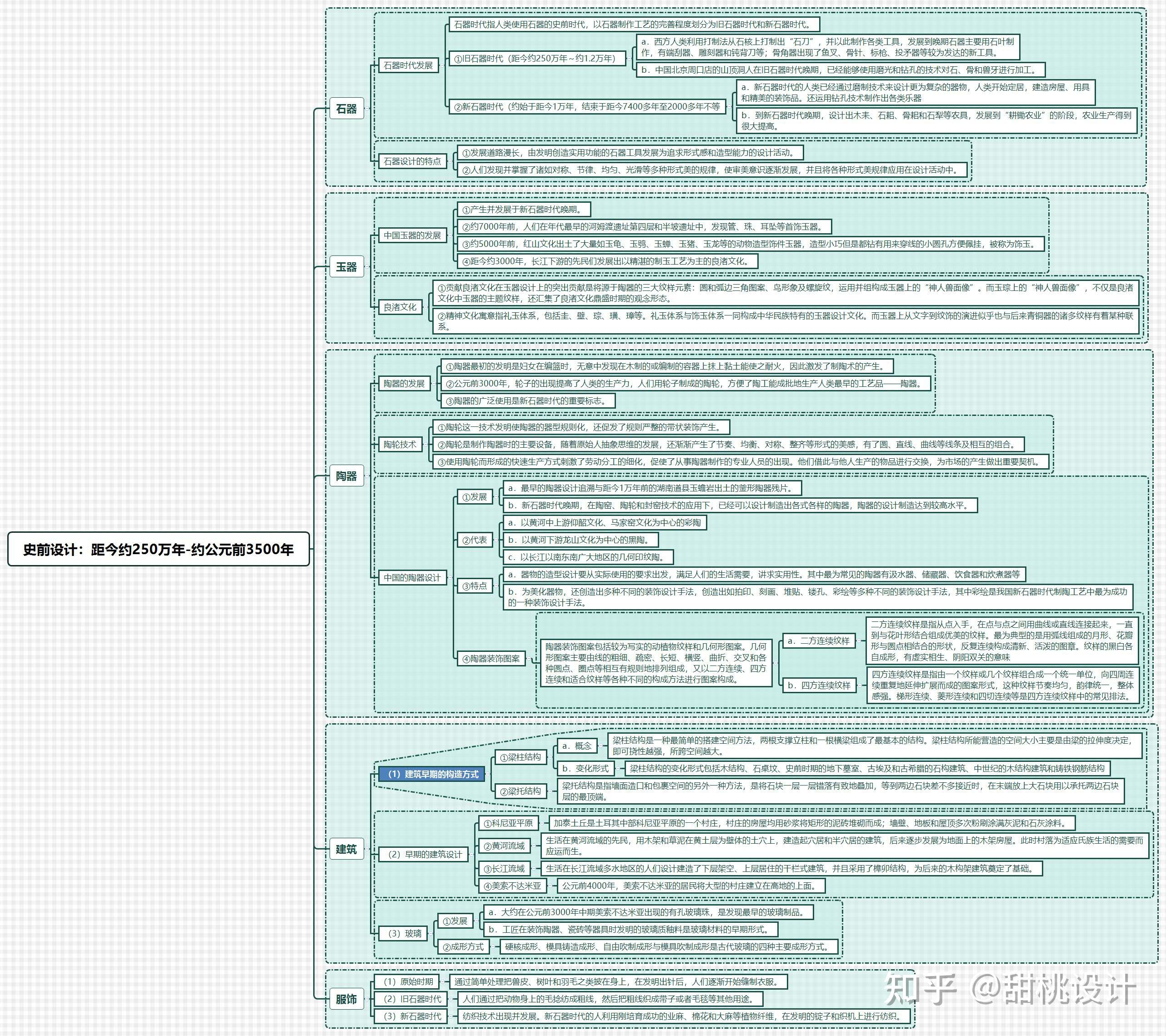Select the (1) 原始时期 node
This screenshot has height=1036, width=1166.
pos(407,982)
